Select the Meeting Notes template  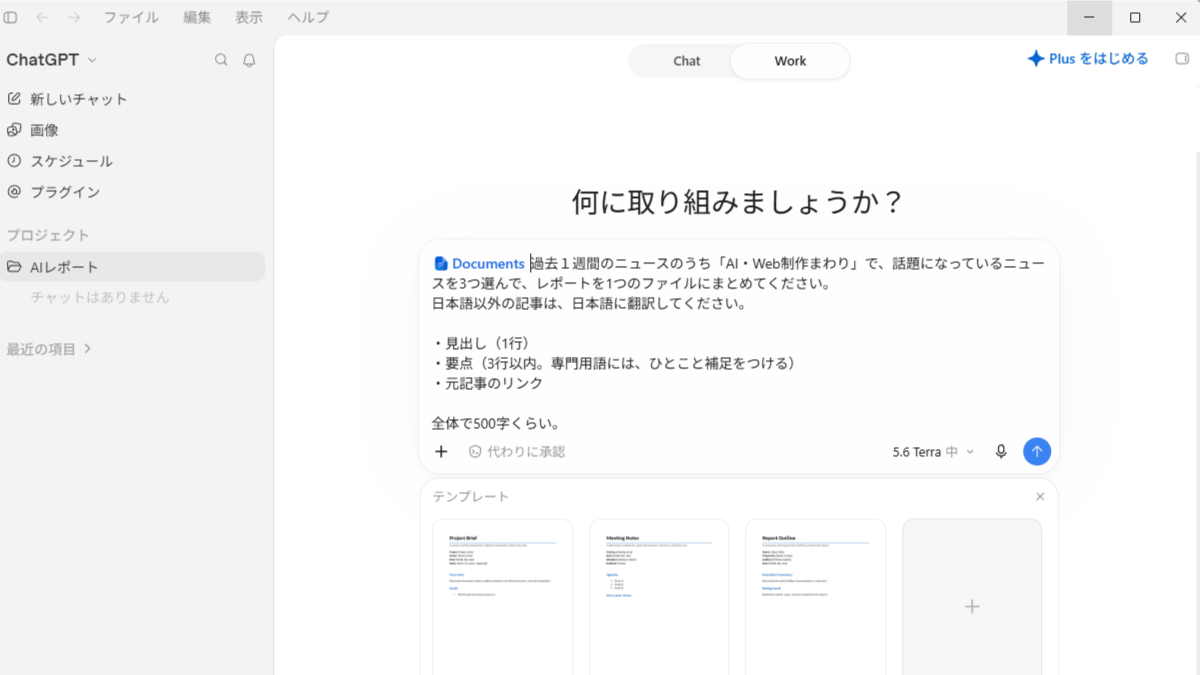(x=659, y=597)
